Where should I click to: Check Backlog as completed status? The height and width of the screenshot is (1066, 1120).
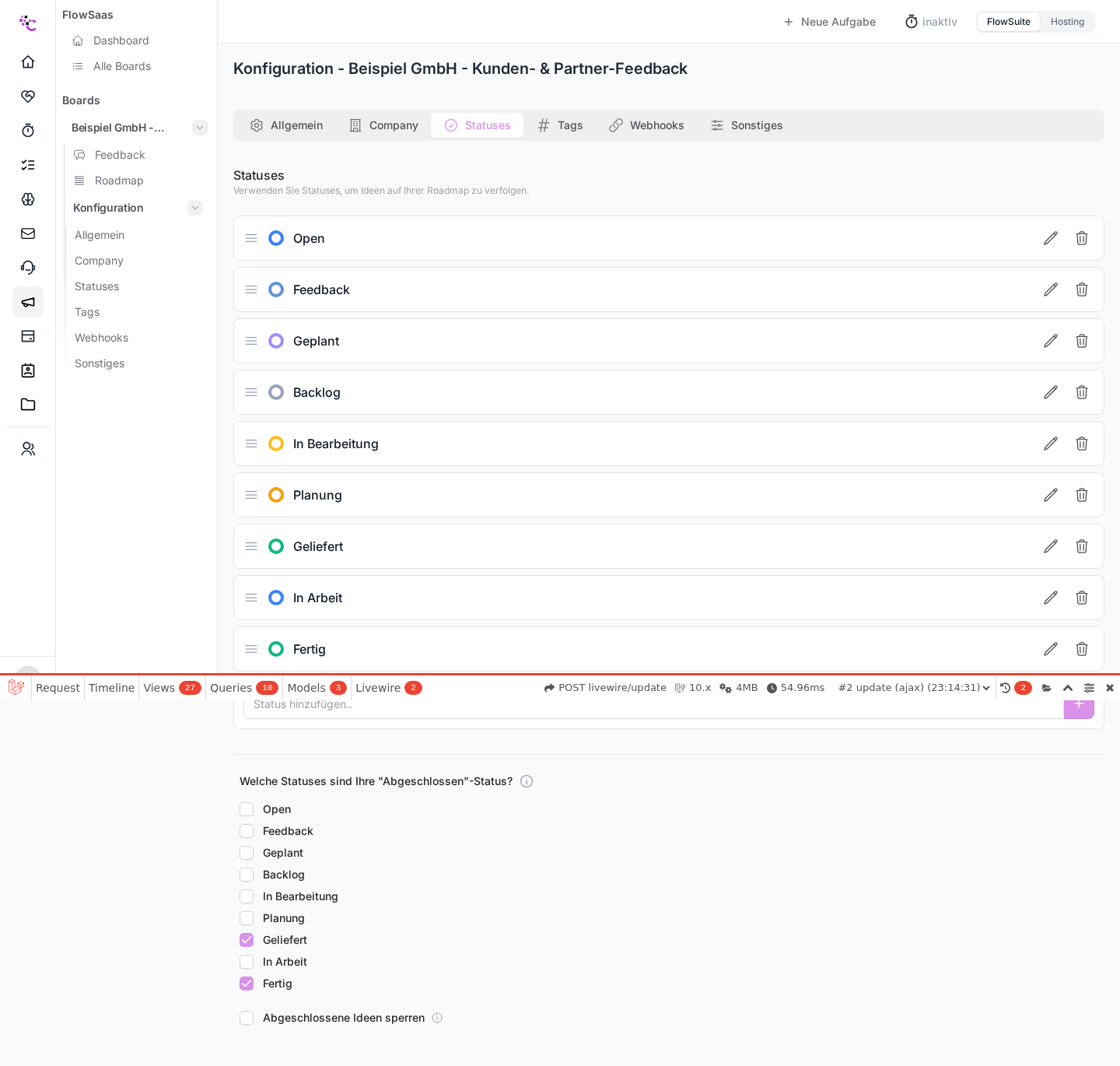pyautogui.click(x=247, y=875)
